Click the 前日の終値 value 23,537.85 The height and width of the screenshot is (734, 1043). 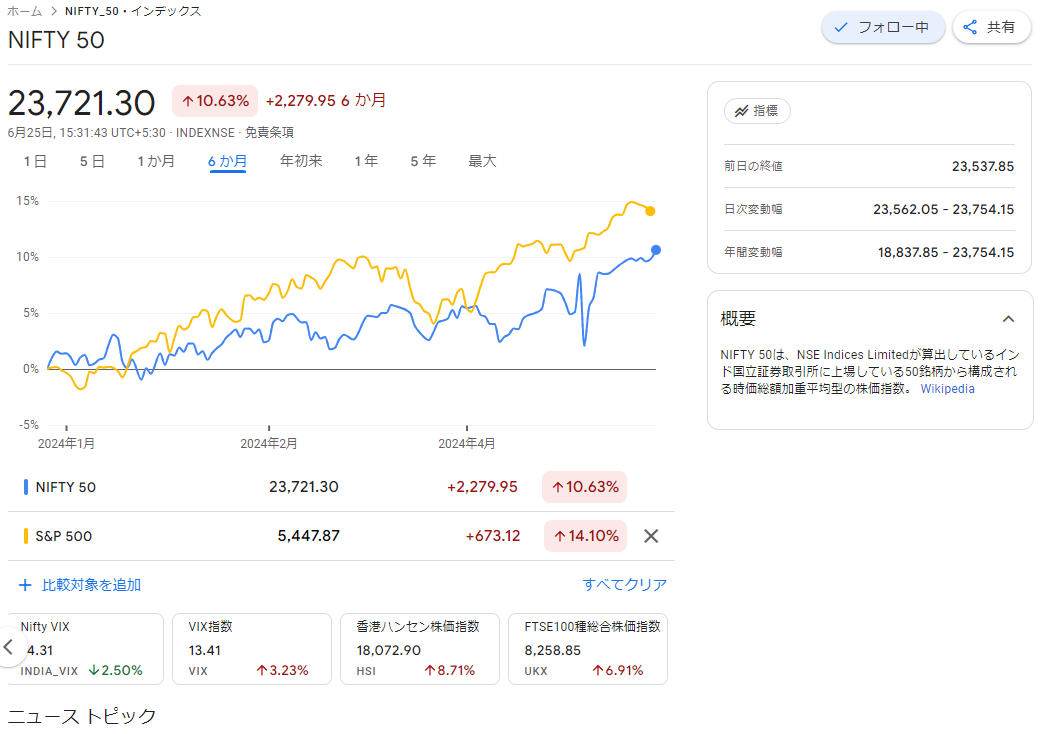pyautogui.click(x=982, y=166)
